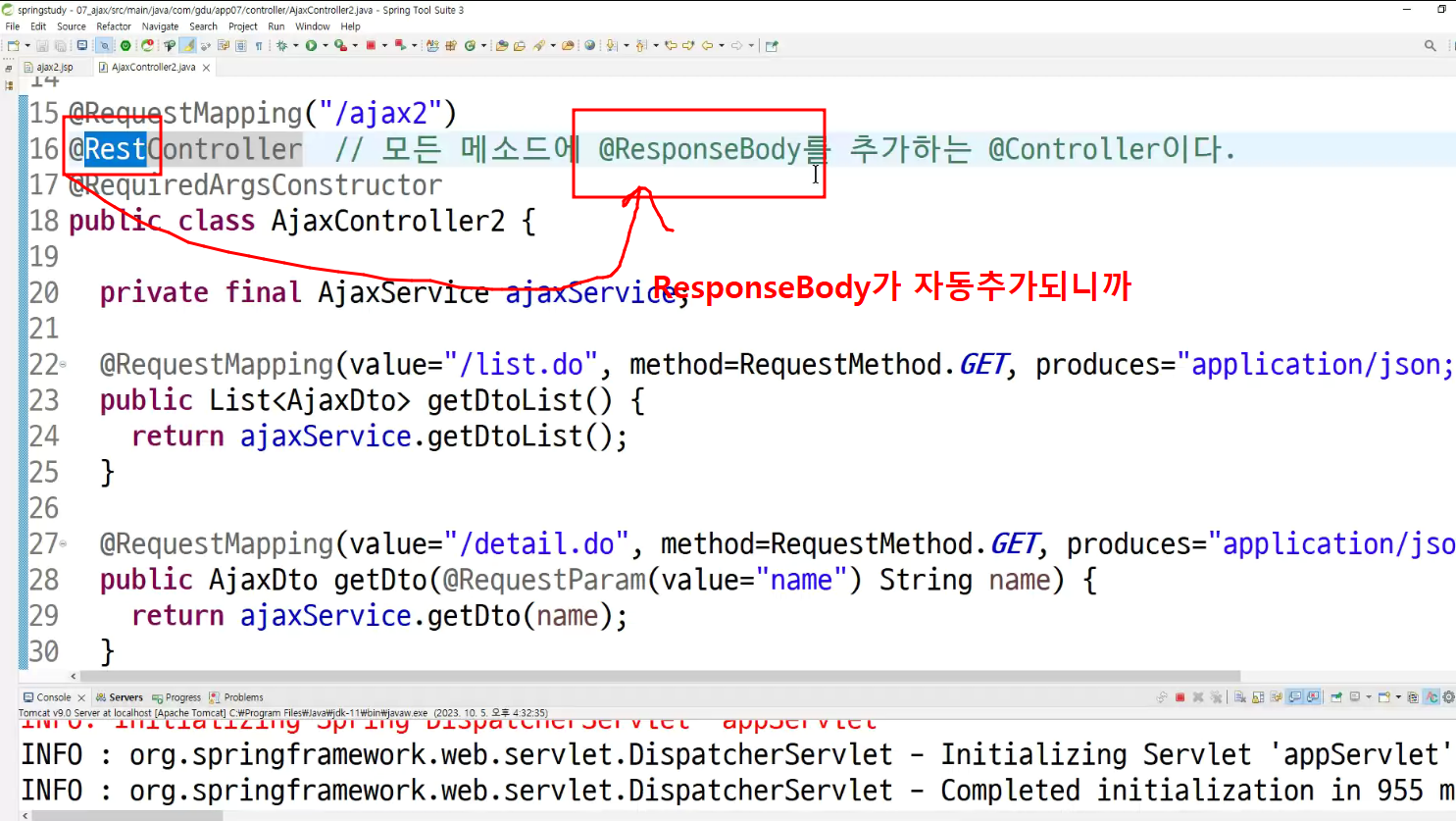Viewport: 1456px width, 821px height.
Task: Toggle Word Wrap in Console toolbar
Action: [x=1276, y=697]
